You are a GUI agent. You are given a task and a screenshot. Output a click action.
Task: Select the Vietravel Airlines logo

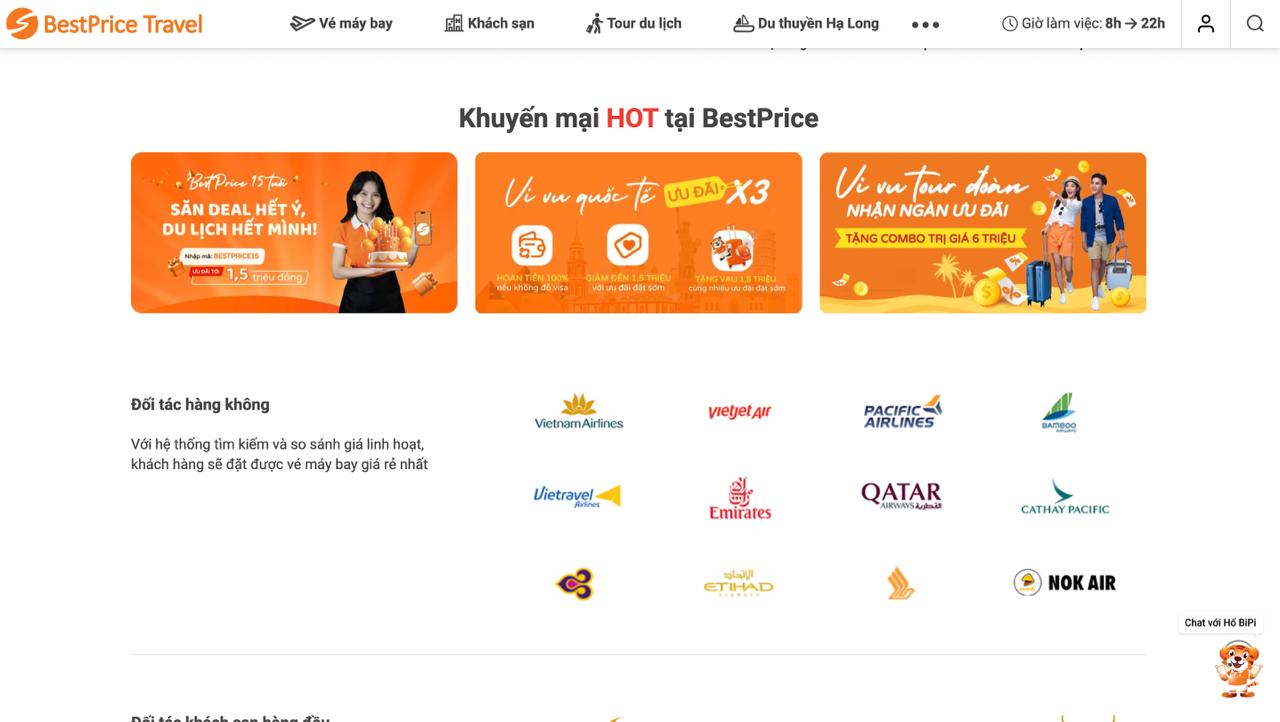[x=577, y=496]
